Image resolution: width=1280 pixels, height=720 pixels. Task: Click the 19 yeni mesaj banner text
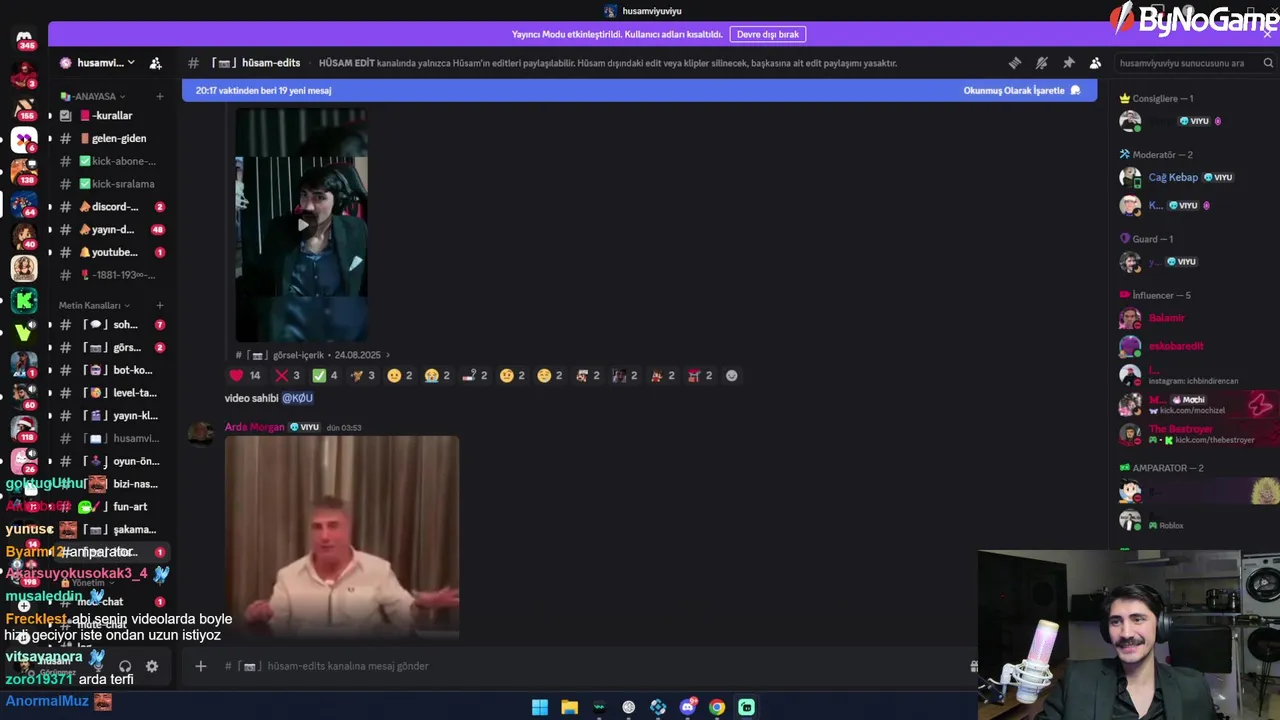click(x=263, y=90)
